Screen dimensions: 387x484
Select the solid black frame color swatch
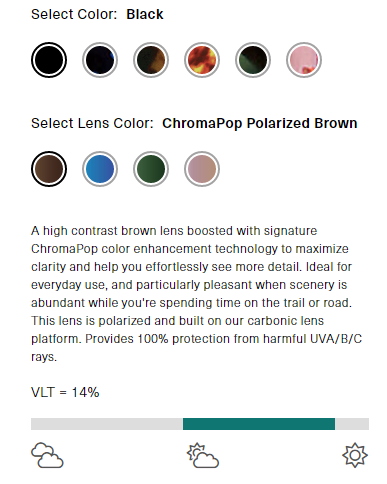[49, 60]
